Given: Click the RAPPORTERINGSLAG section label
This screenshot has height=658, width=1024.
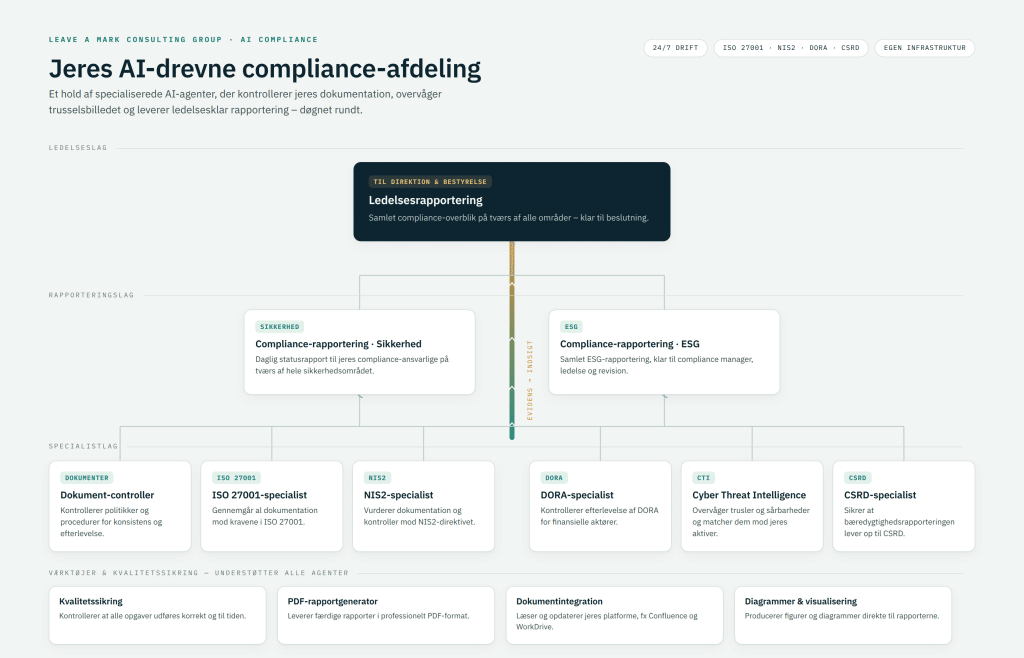Looking at the screenshot, I should 91,295.
